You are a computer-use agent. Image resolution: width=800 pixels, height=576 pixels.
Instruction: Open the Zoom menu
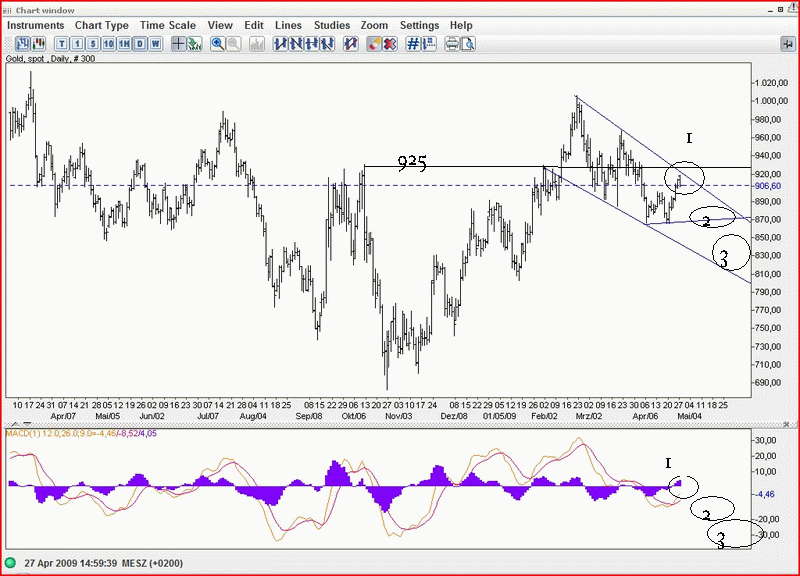[x=374, y=25]
